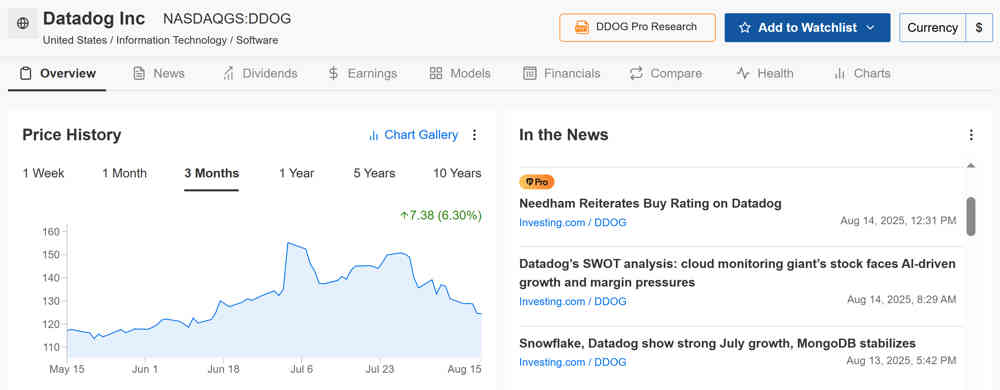Open the Health tab

(765, 73)
